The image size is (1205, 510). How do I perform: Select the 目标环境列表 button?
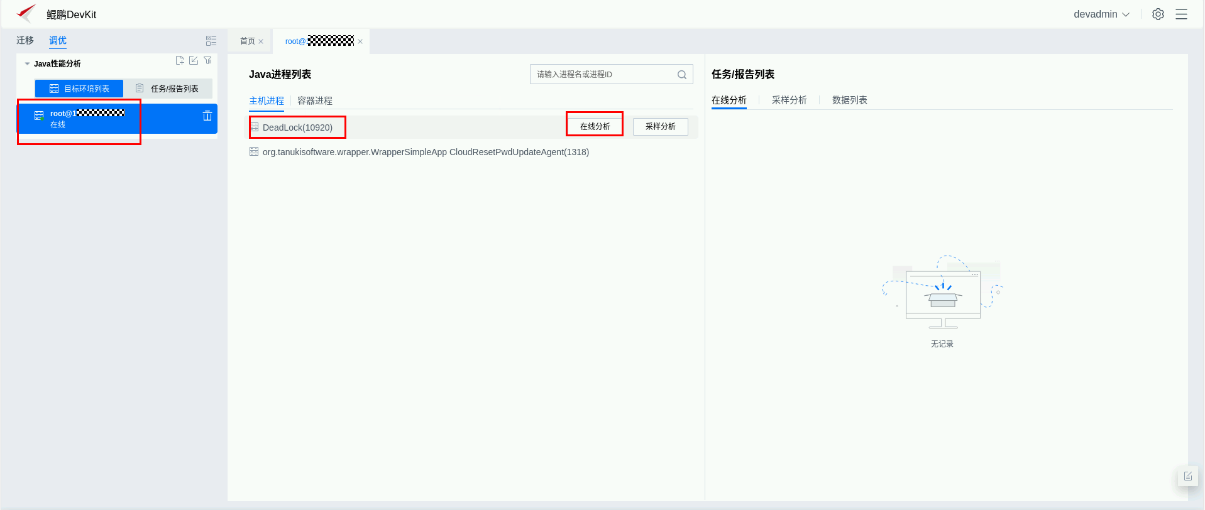coord(79,88)
